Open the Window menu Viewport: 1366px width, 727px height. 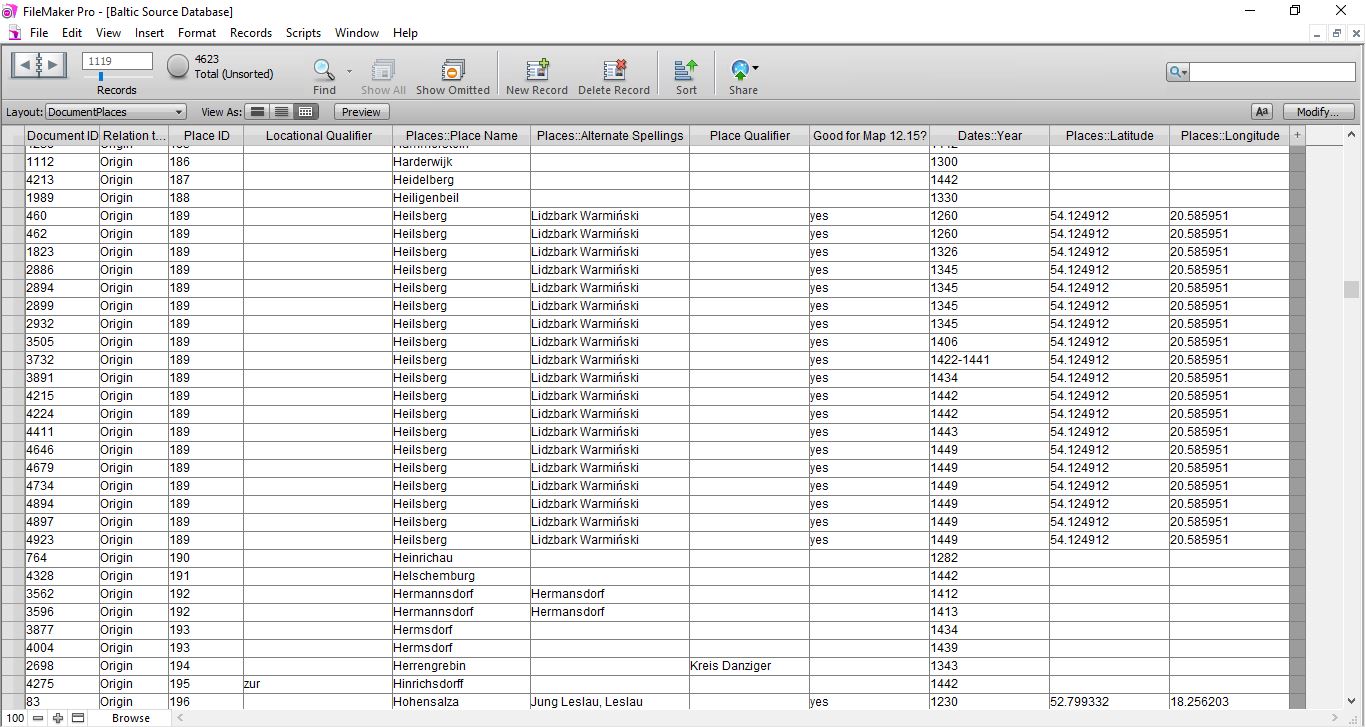[357, 33]
